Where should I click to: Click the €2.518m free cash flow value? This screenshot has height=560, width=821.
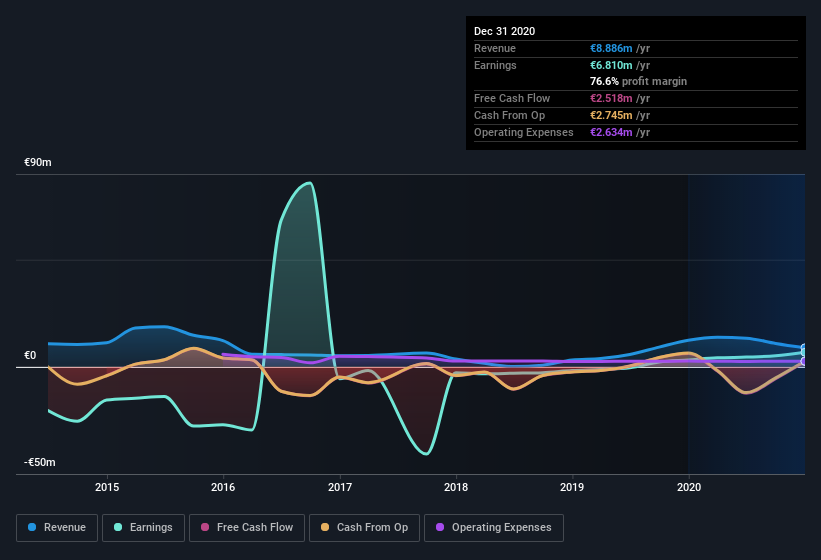coord(611,98)
